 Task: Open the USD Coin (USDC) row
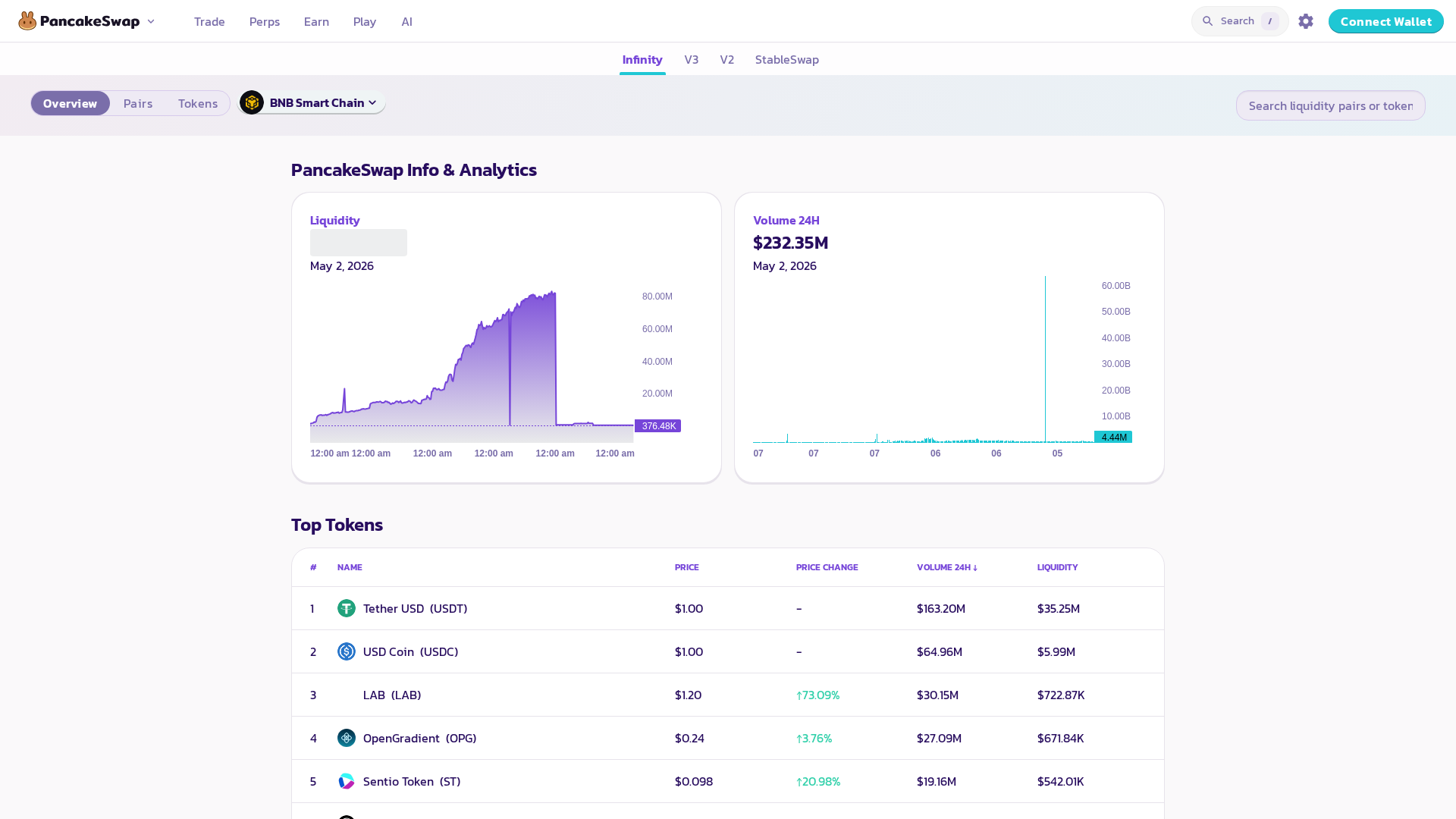pyautogui.click(x=728, y=651)
